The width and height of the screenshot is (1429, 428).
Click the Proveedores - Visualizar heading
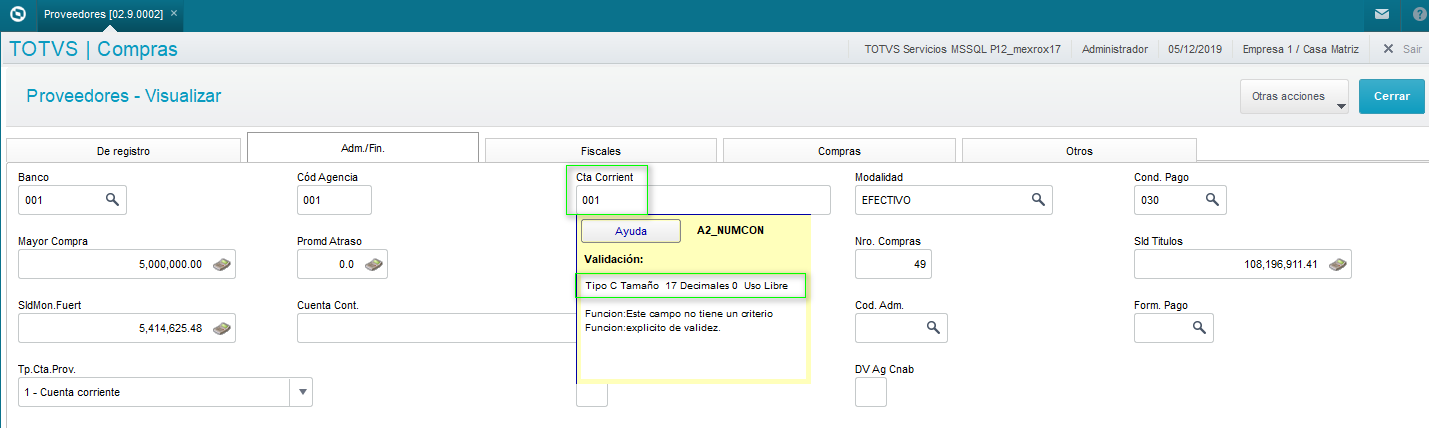click(x=123, y=96)
